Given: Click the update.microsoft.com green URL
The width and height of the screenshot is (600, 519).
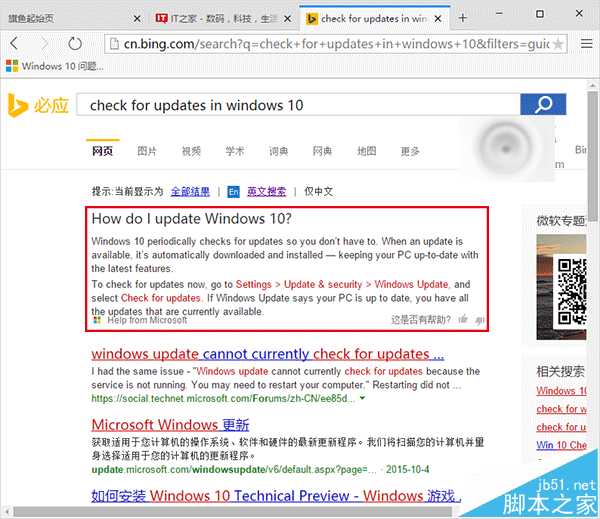Looking at the screenshot, I should (x=234, y=469).
